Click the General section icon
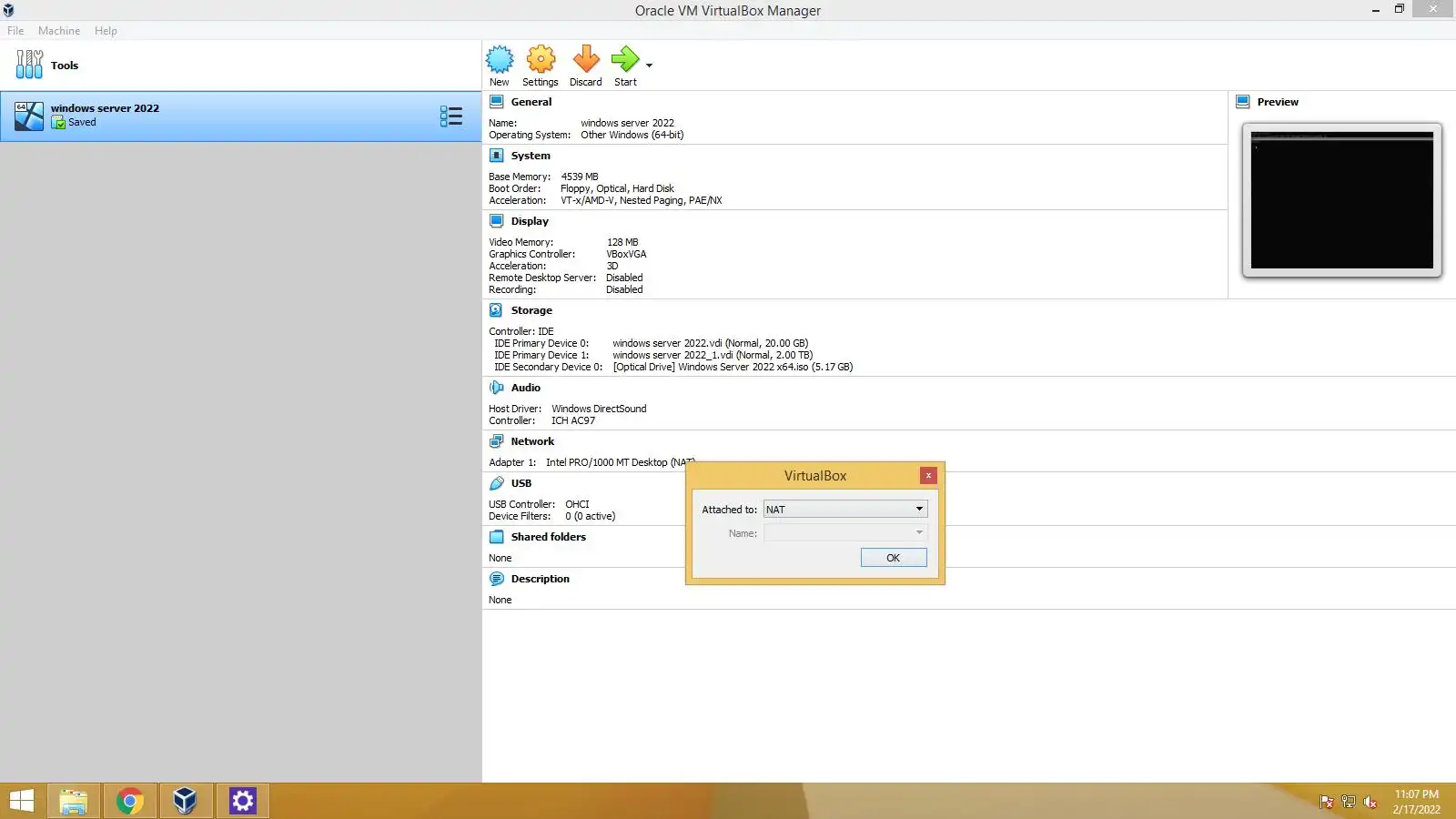 click(x=497, y=102)
